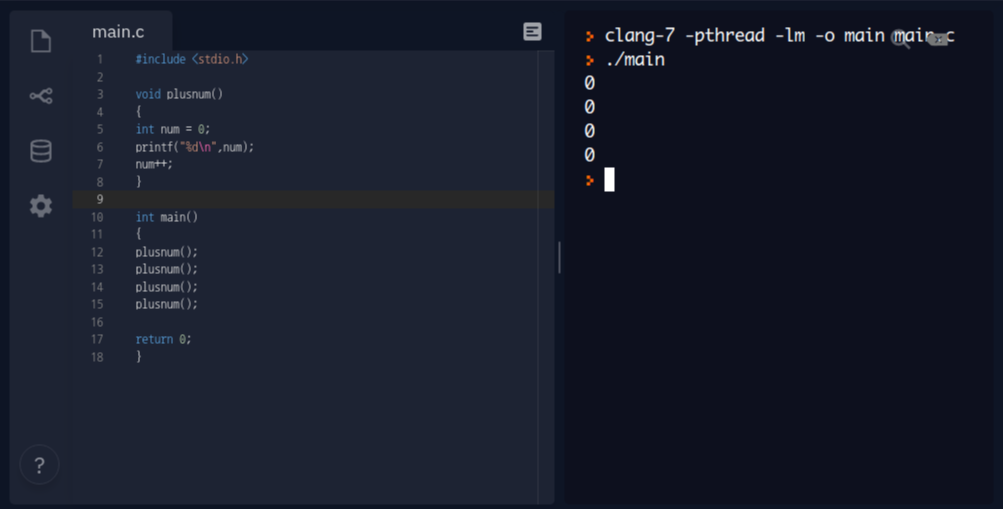
Task: Click the closing brace on line 18
Action: pos(139,357)
